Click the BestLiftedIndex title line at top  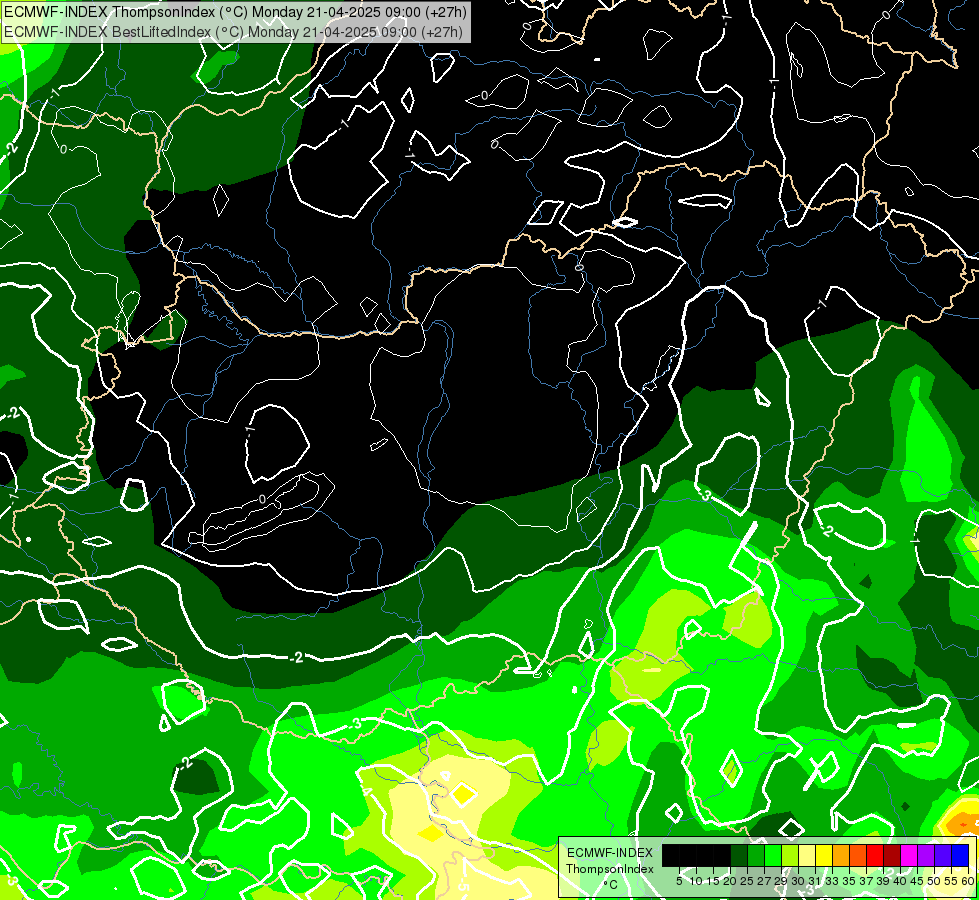tap(234, 31)
